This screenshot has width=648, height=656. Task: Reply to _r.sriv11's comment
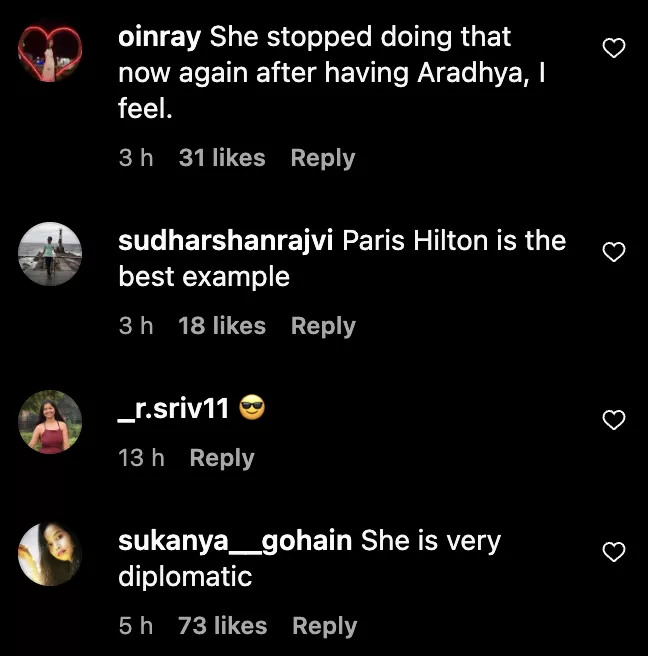(222, 458)
